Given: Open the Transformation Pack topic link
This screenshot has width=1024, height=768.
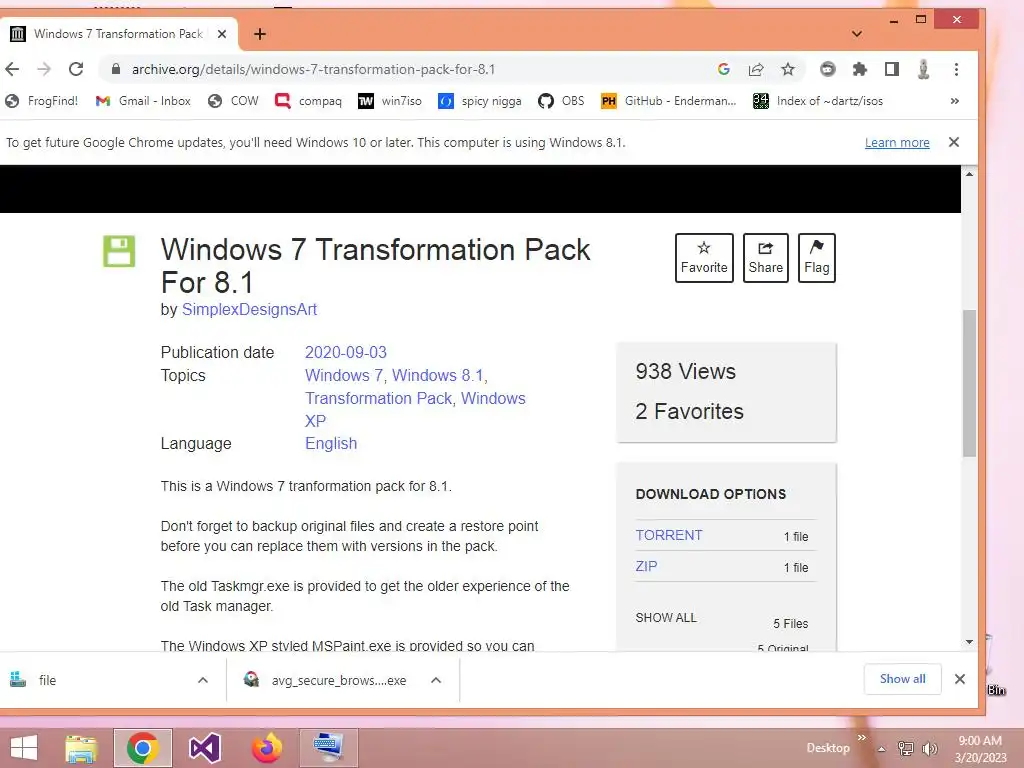Looking at the screenshot, I should coord(378,398).
